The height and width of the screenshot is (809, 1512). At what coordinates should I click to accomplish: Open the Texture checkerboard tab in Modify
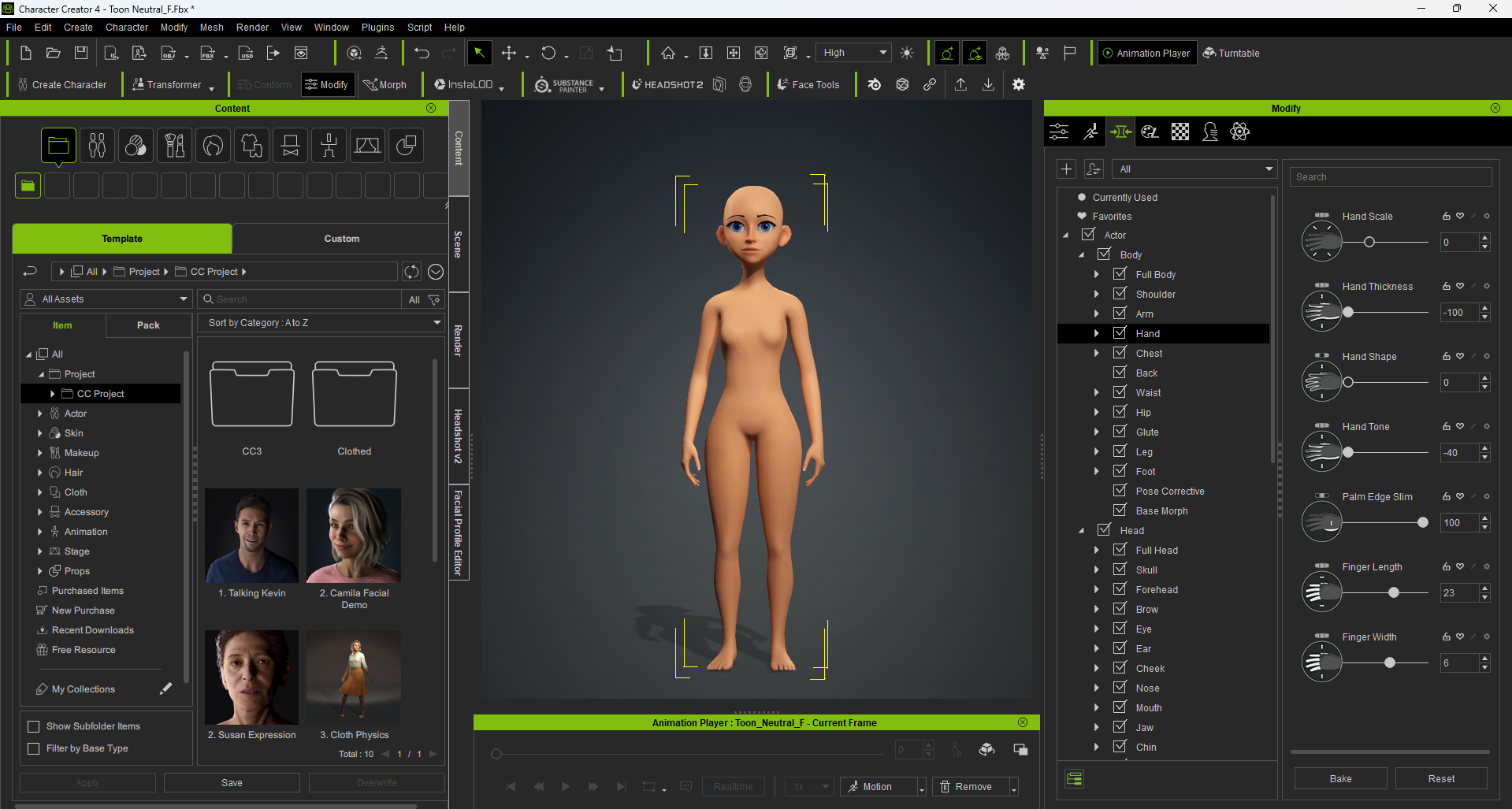pyautogui.click(x=1180, y=132)
